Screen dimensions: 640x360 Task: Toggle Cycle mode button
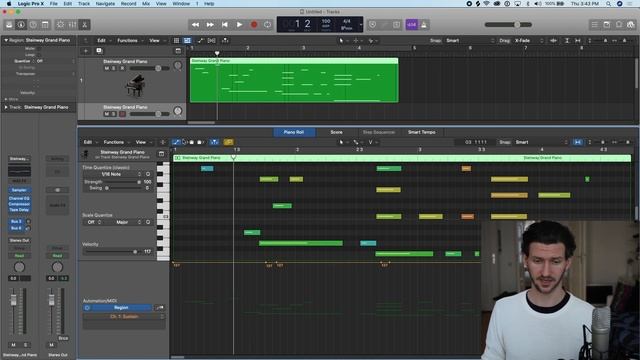click(x=267, y=25)
